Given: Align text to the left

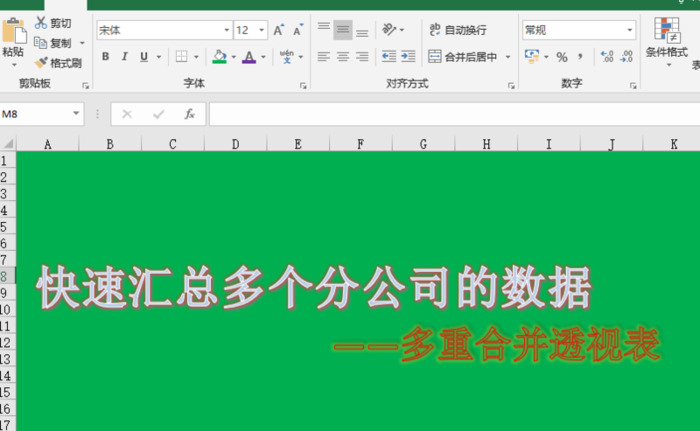Looking at the screenshot, I should pos(324,57).
